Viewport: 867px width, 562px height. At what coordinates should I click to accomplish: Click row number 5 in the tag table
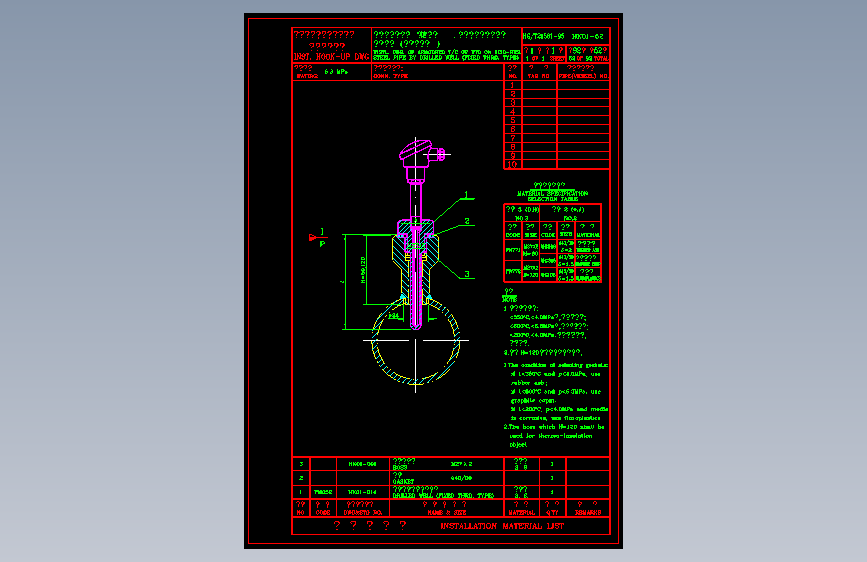513,120
